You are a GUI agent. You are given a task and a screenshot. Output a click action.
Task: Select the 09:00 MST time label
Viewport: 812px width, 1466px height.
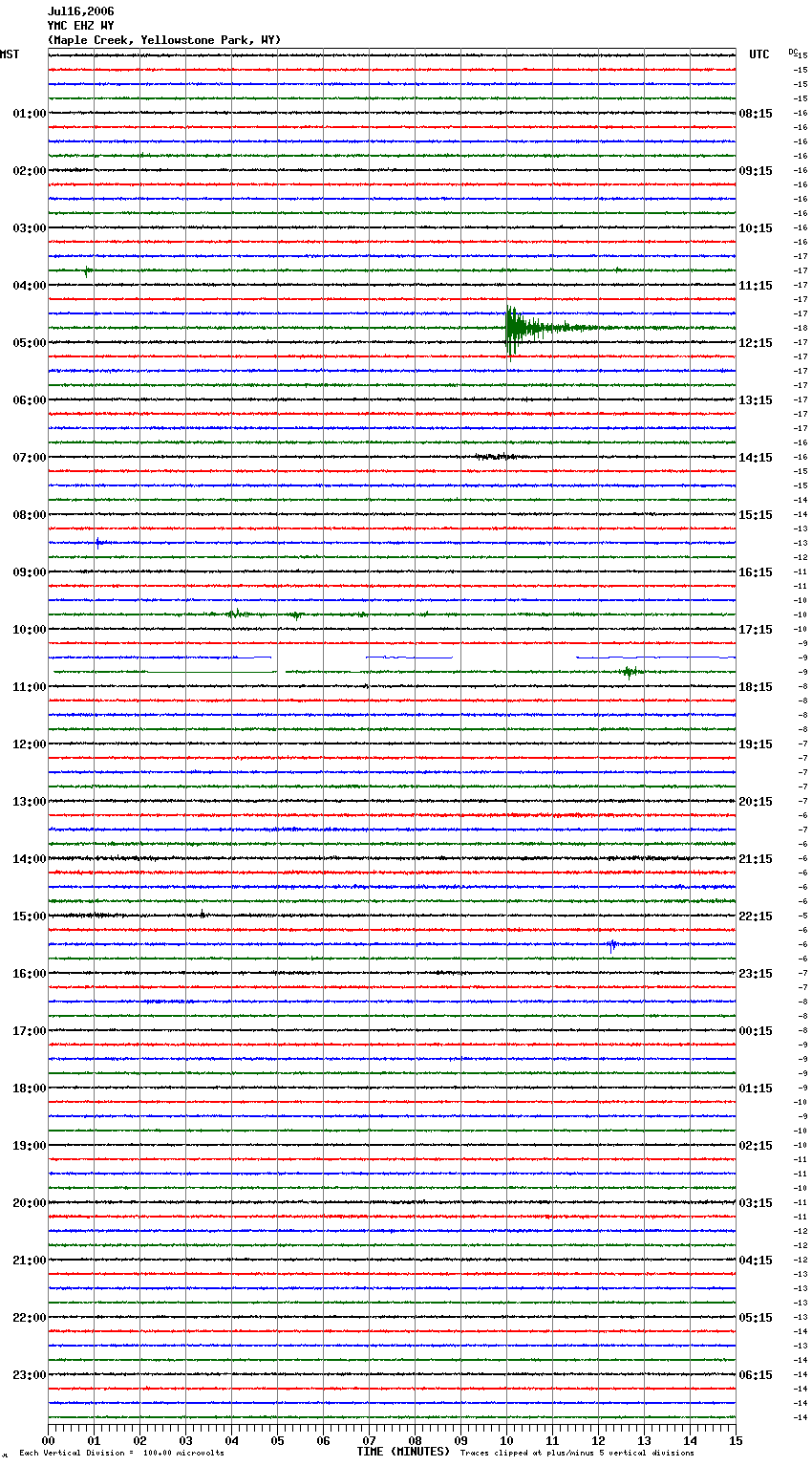pos(30,572)
